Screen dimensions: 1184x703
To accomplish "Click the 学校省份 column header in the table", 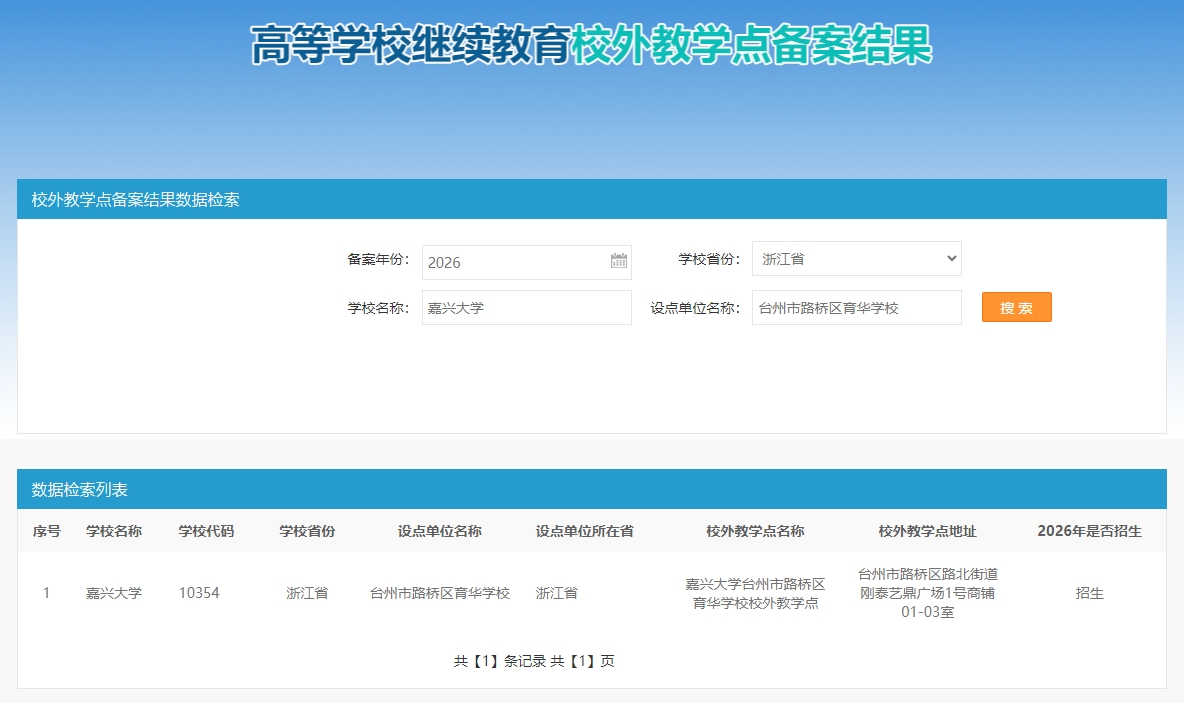I will click(307, 531).
